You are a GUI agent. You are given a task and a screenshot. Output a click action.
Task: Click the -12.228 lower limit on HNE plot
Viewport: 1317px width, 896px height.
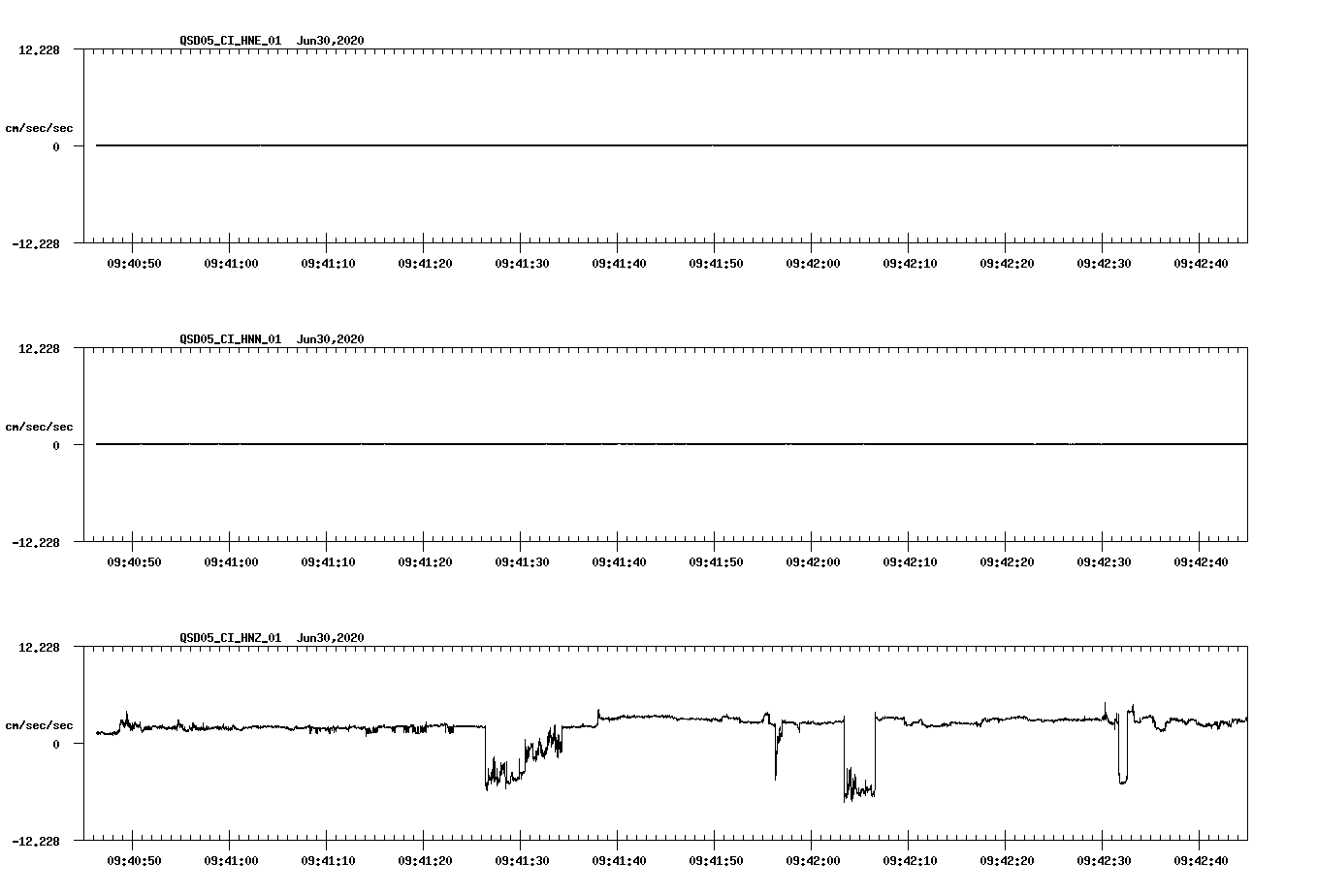[x=36, y=244]
